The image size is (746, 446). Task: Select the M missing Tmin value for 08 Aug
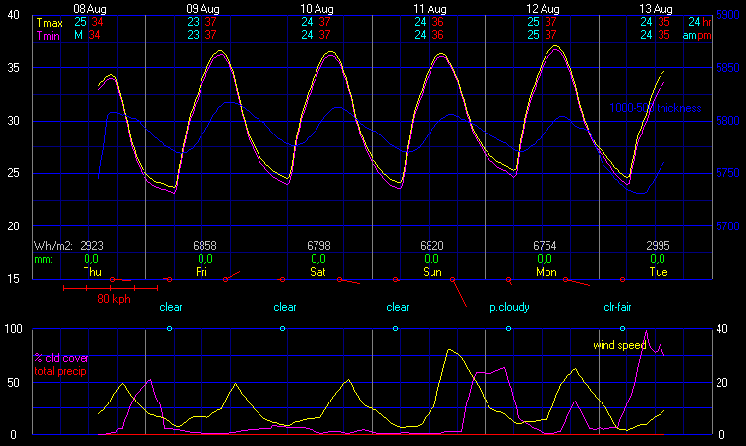pos(79,35)
